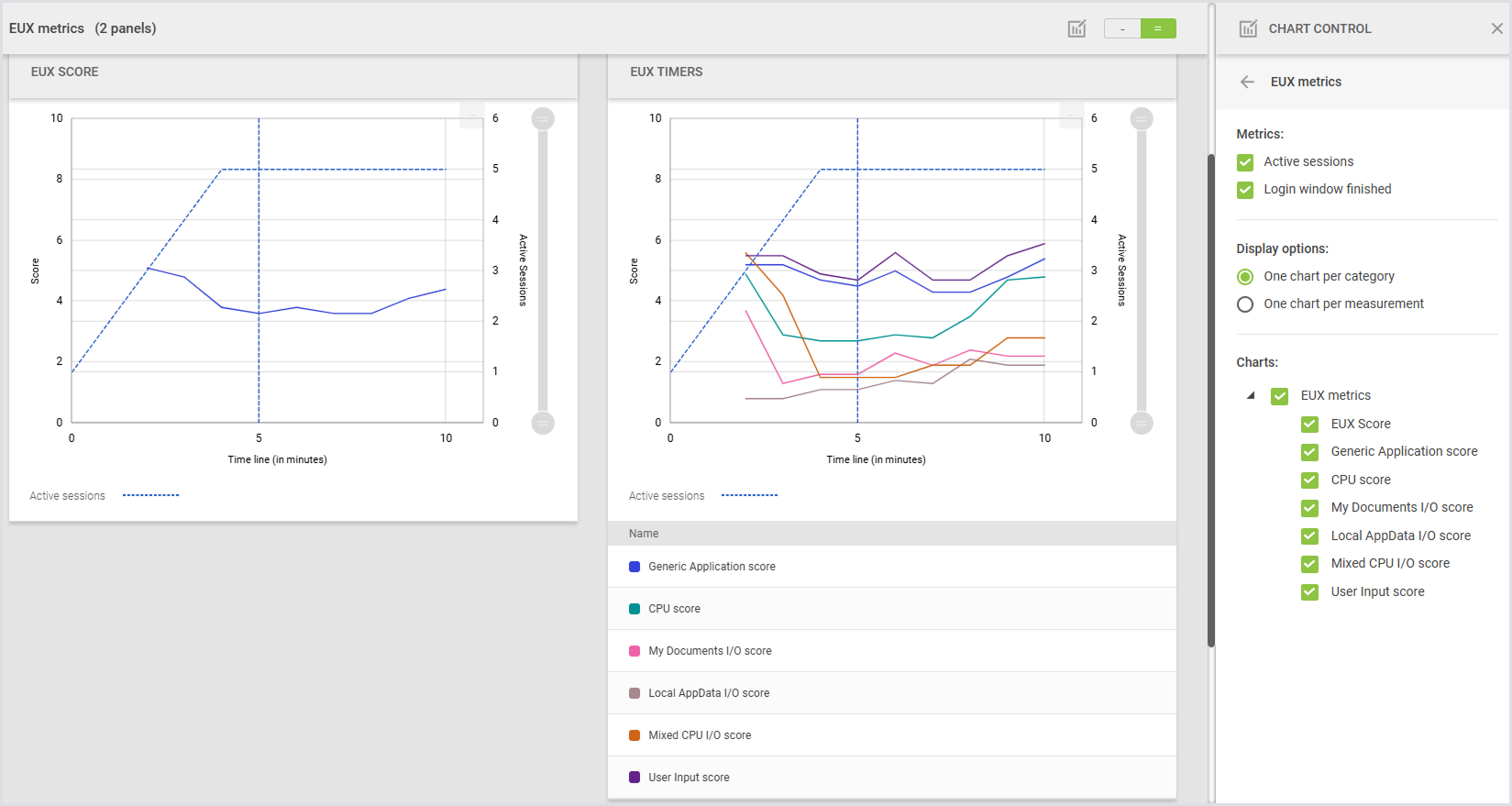
Task: Select One chart per measurement option
Action: (1245, 304)
